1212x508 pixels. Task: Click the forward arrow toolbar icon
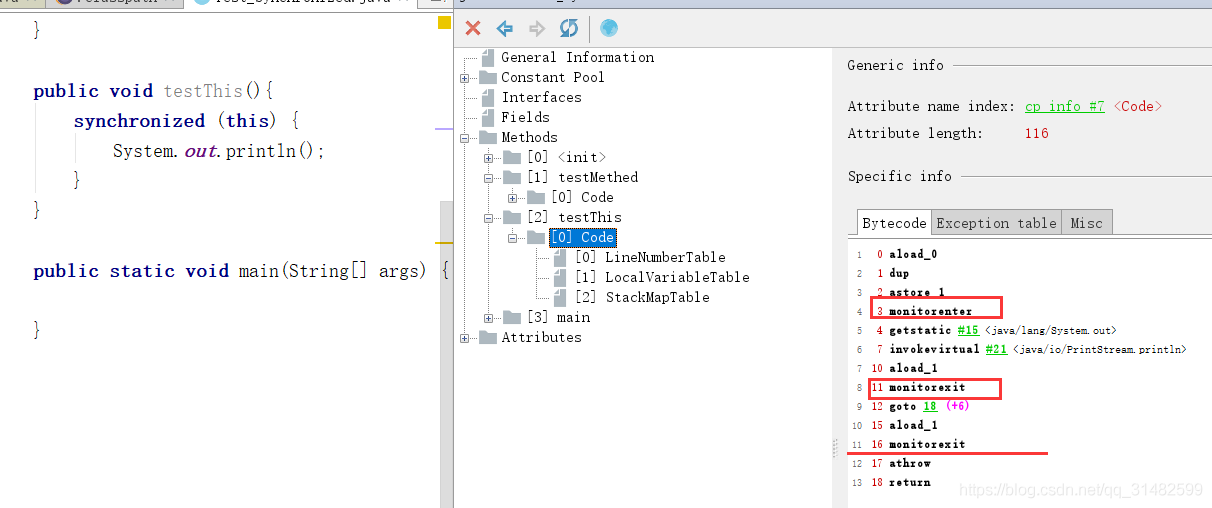coord(537,29)
